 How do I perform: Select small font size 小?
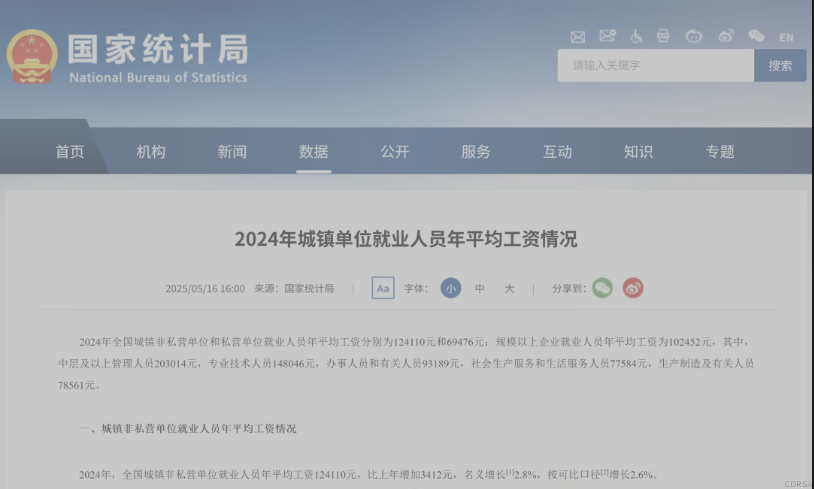point(451,288)
